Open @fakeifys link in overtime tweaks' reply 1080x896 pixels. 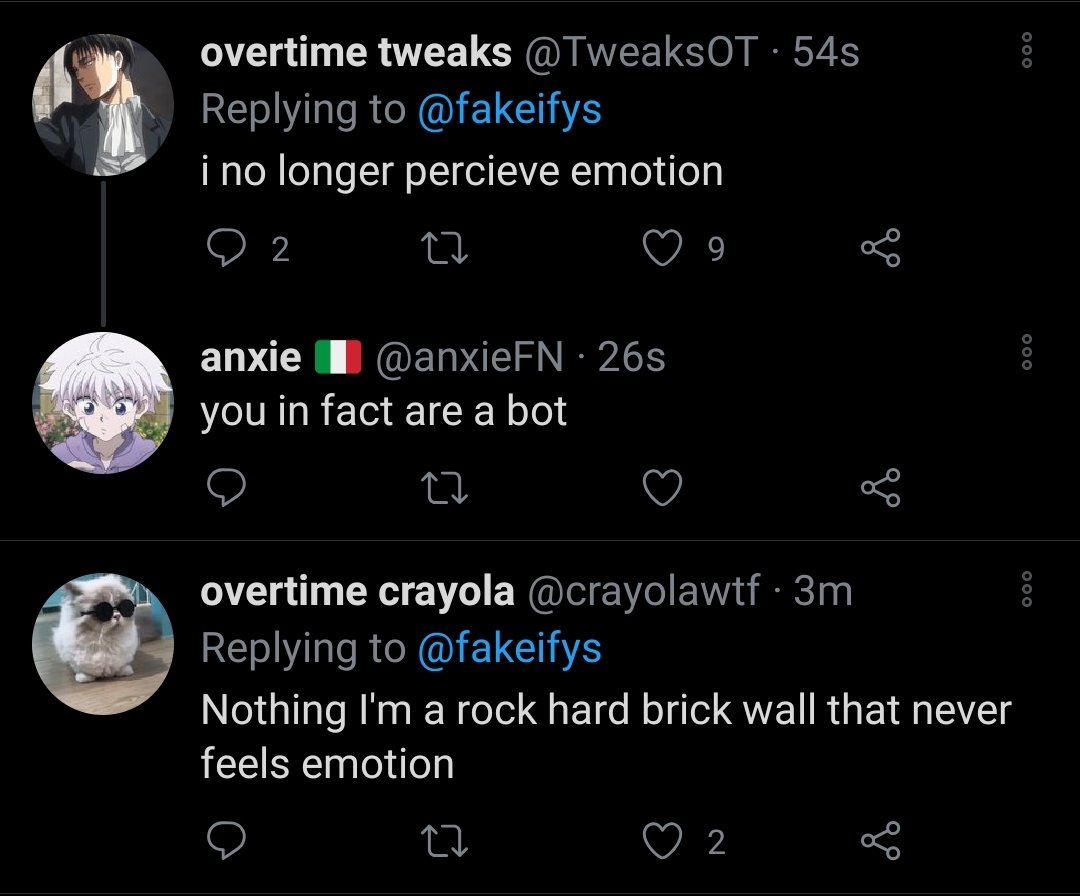[509, 108]
